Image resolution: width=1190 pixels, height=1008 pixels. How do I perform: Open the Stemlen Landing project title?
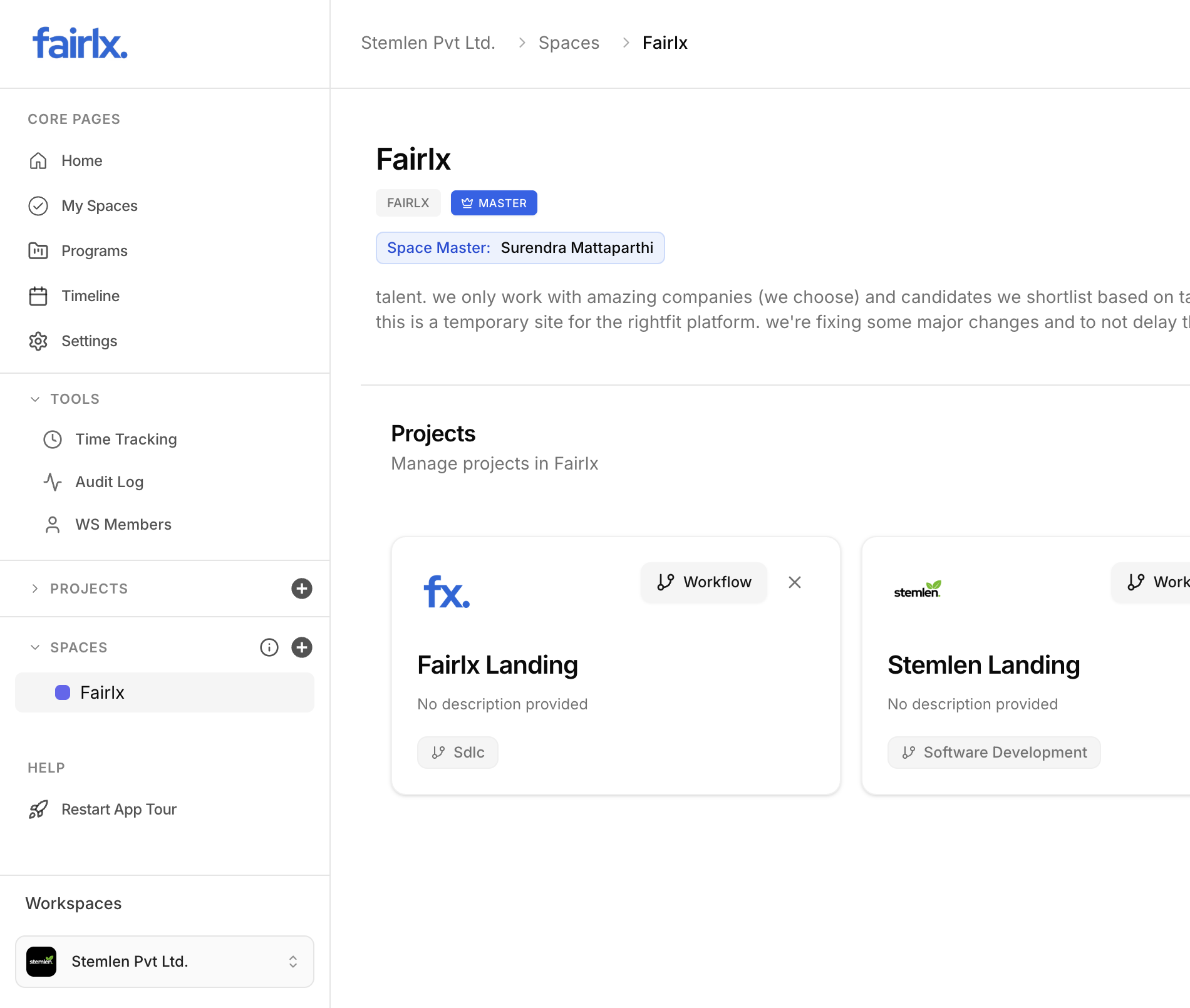pyautogui.click(x=984, y=665)
